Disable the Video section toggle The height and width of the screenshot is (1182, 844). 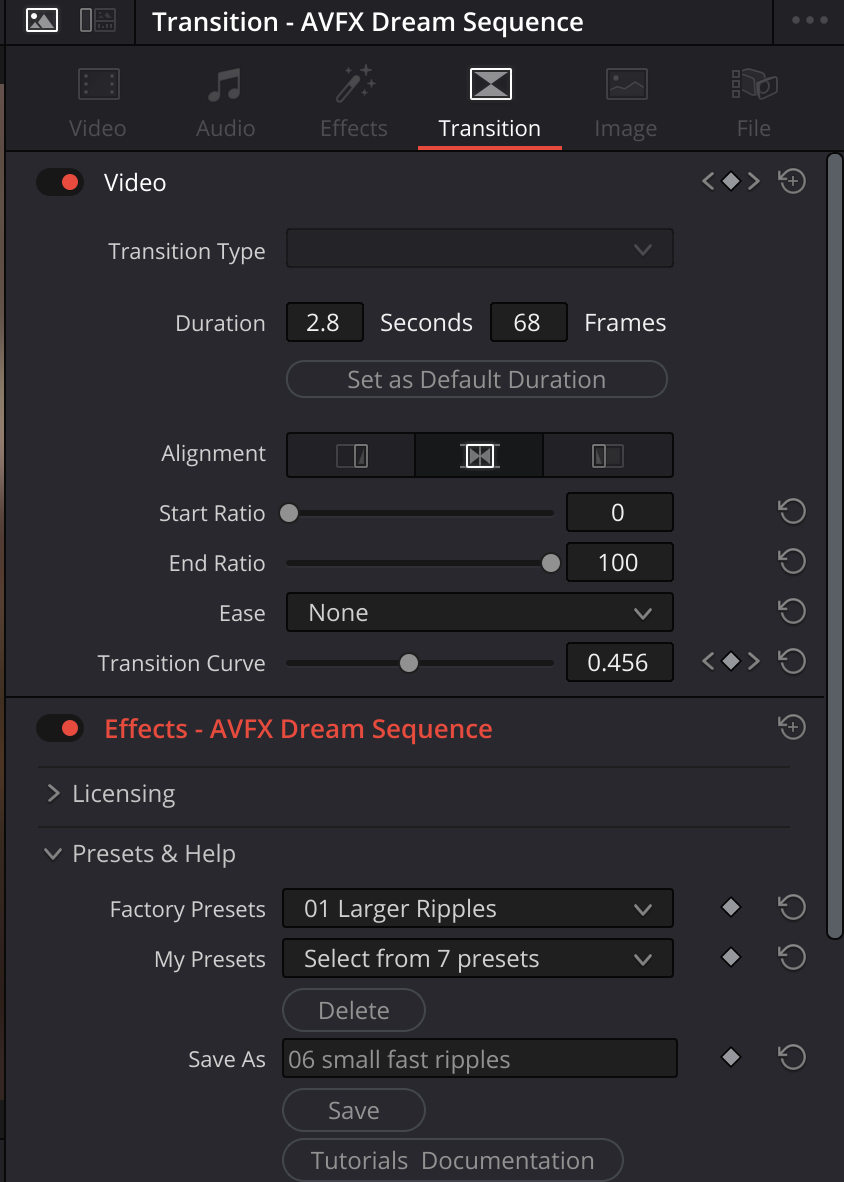tap(60, 182)
